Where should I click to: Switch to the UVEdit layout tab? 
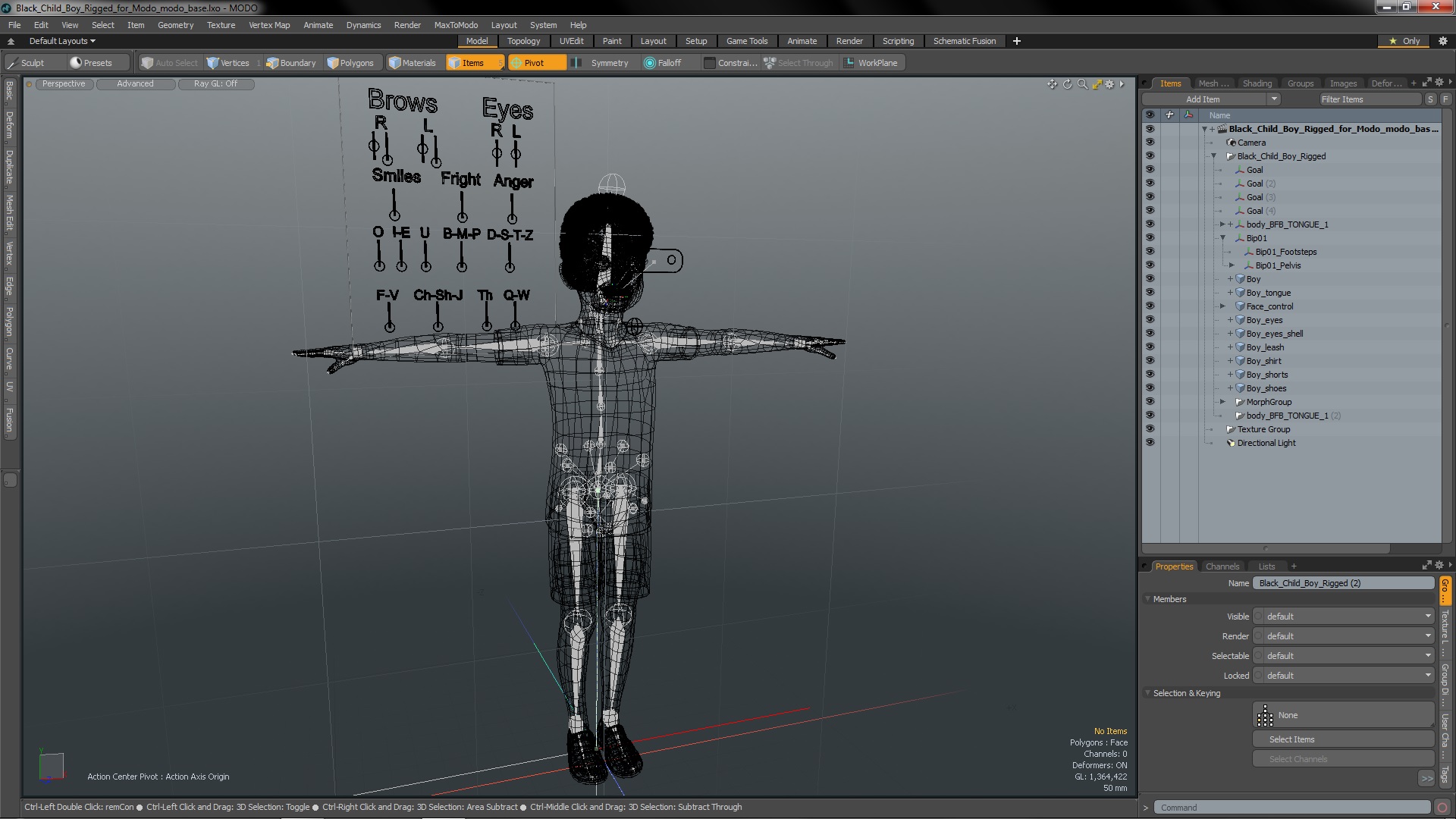[571, 41]
